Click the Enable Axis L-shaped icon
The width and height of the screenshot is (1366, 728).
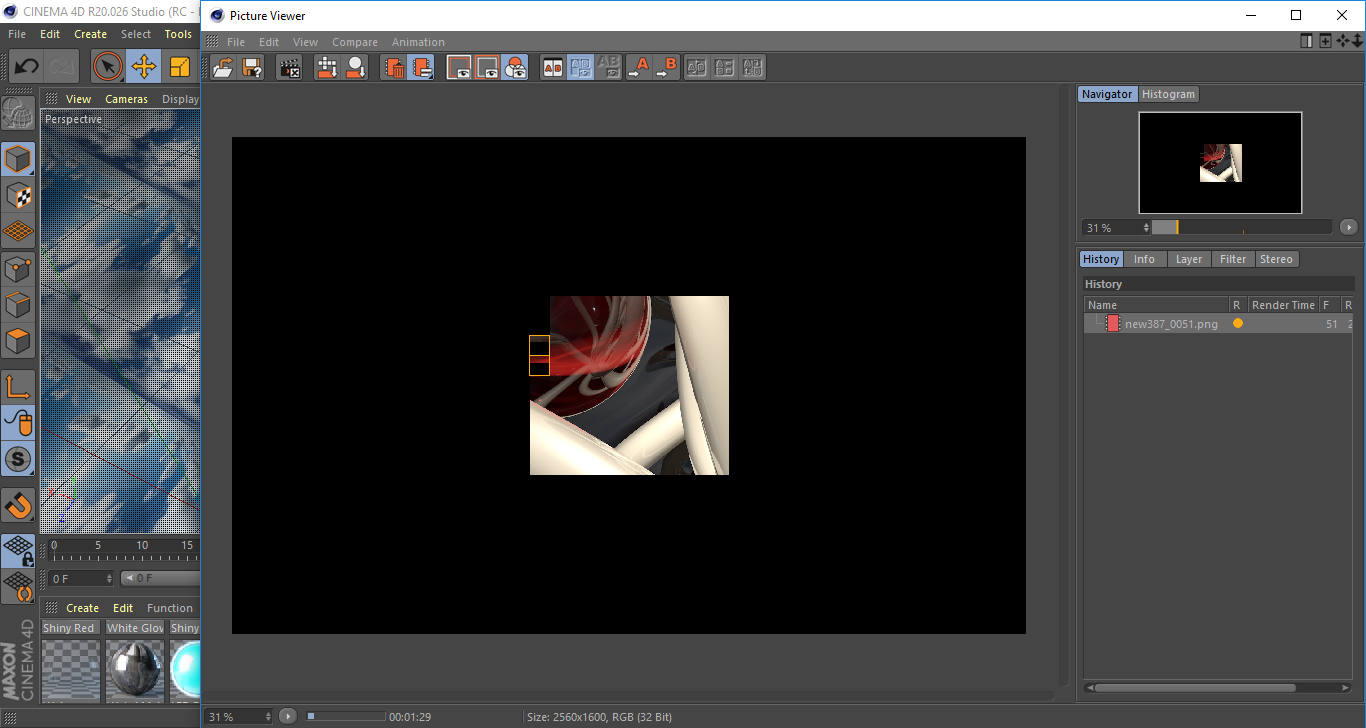(18, 387)
